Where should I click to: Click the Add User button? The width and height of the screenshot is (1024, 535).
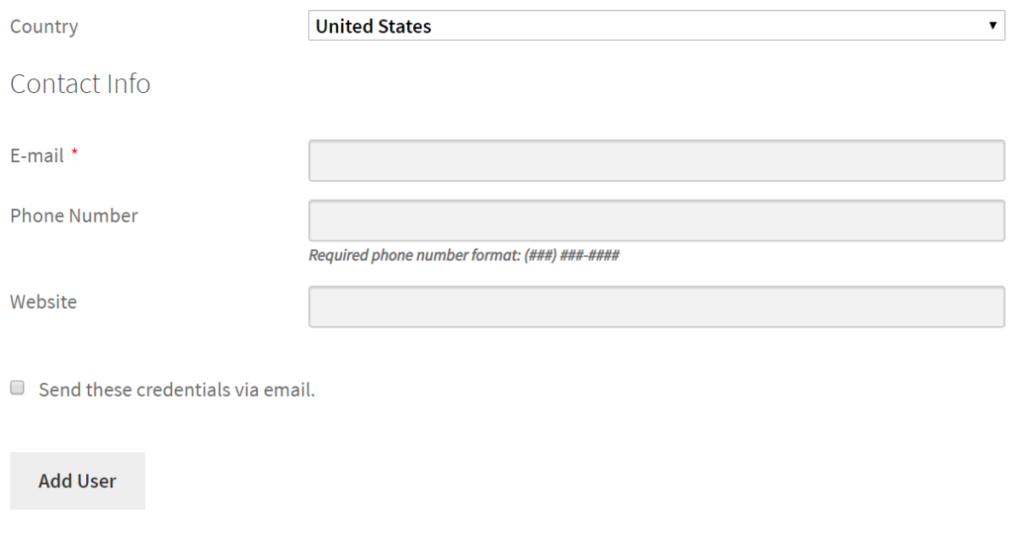77,481
